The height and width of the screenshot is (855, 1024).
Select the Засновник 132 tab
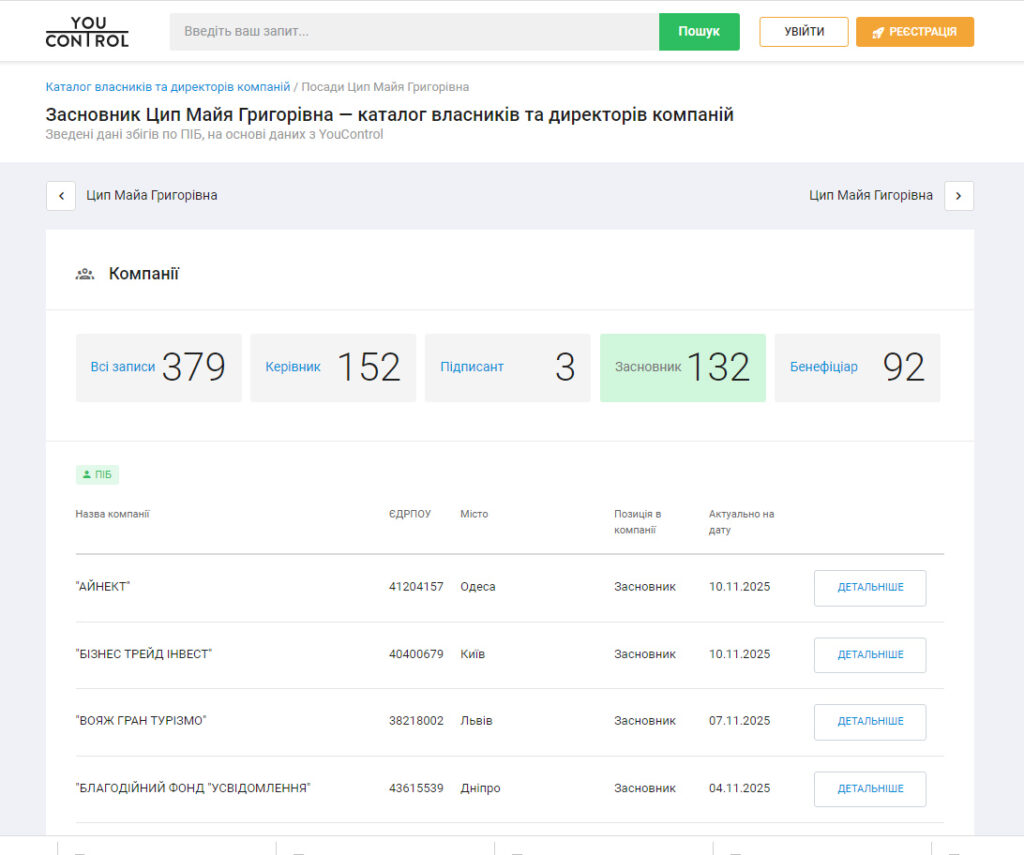682,368
